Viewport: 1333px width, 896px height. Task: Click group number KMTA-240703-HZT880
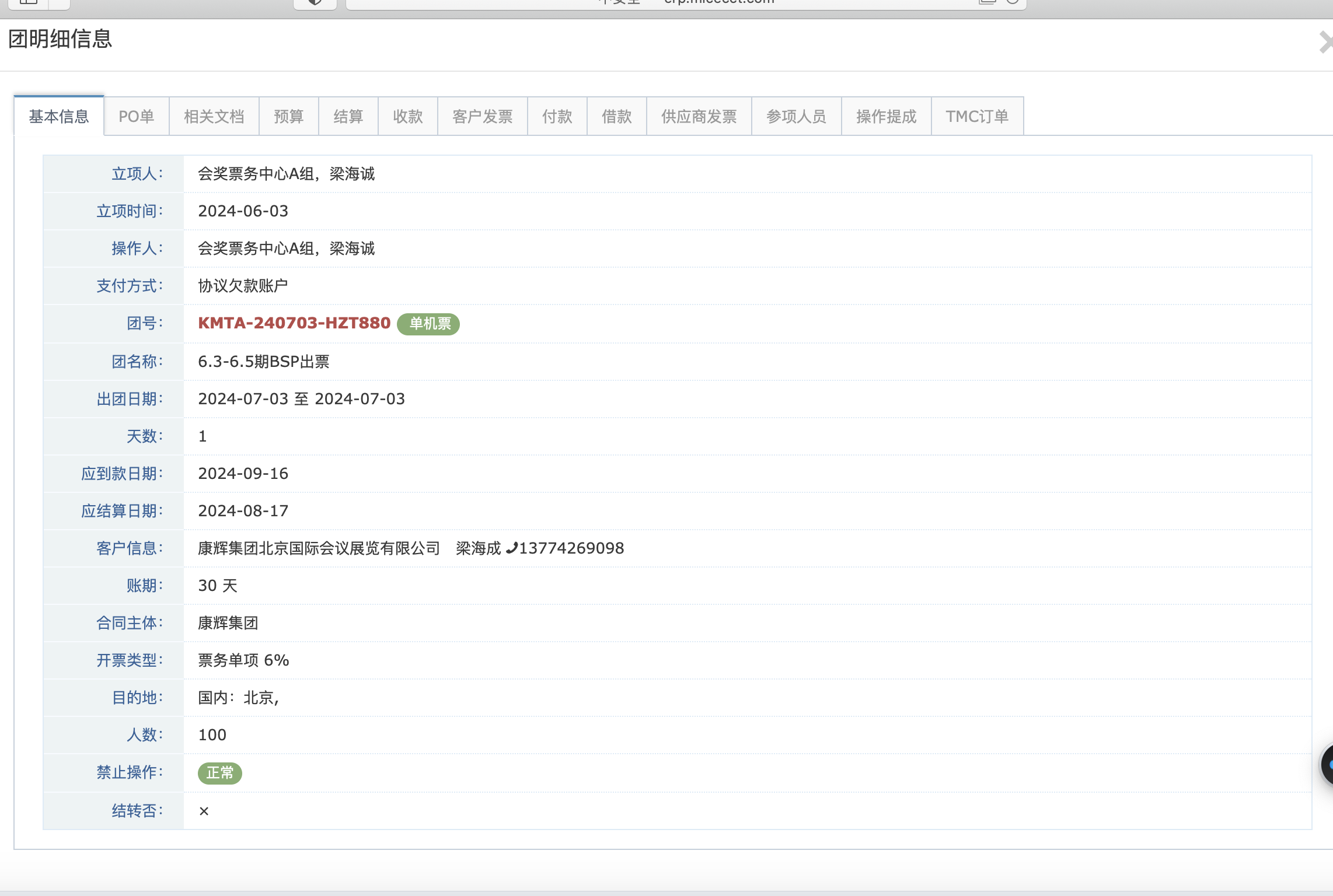tap(294, 323)
